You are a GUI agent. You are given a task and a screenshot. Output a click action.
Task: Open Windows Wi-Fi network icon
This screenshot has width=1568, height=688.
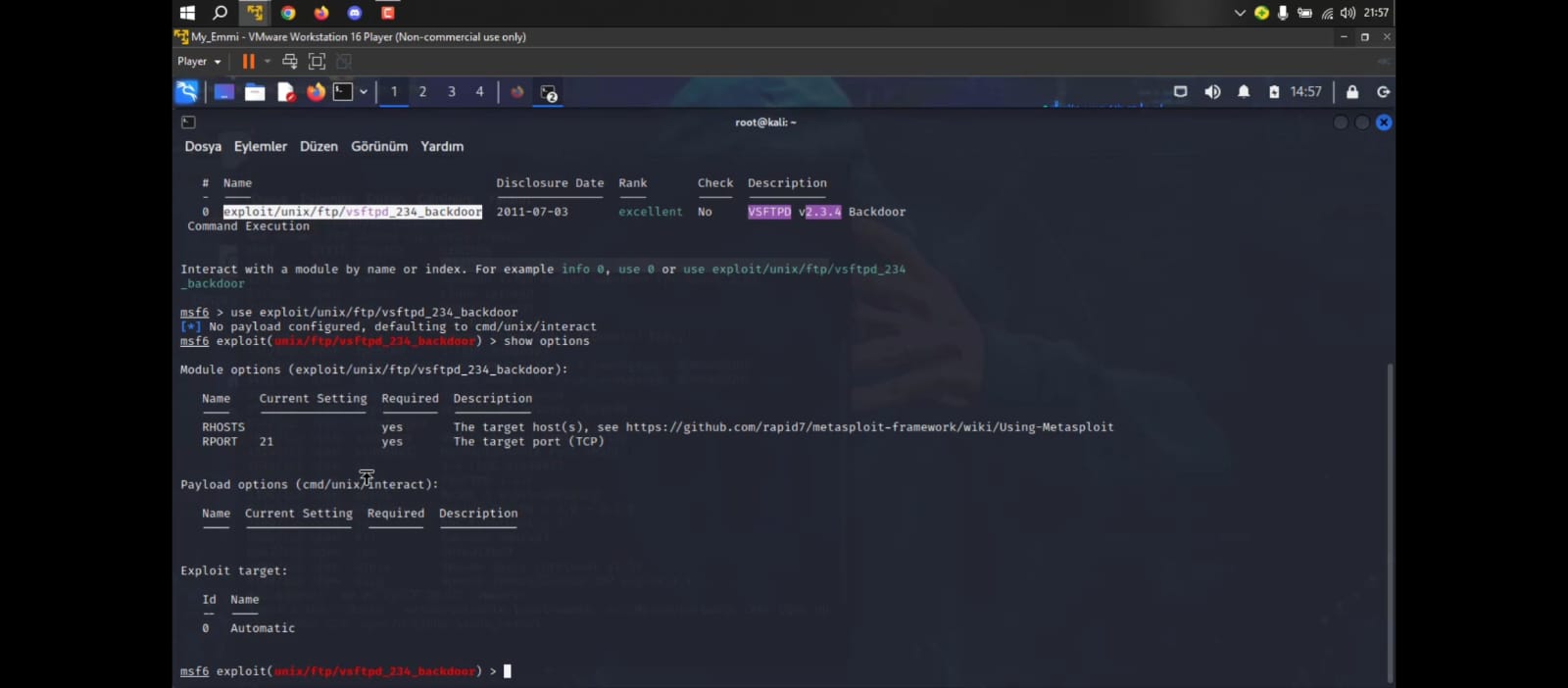pos(1327,13)
